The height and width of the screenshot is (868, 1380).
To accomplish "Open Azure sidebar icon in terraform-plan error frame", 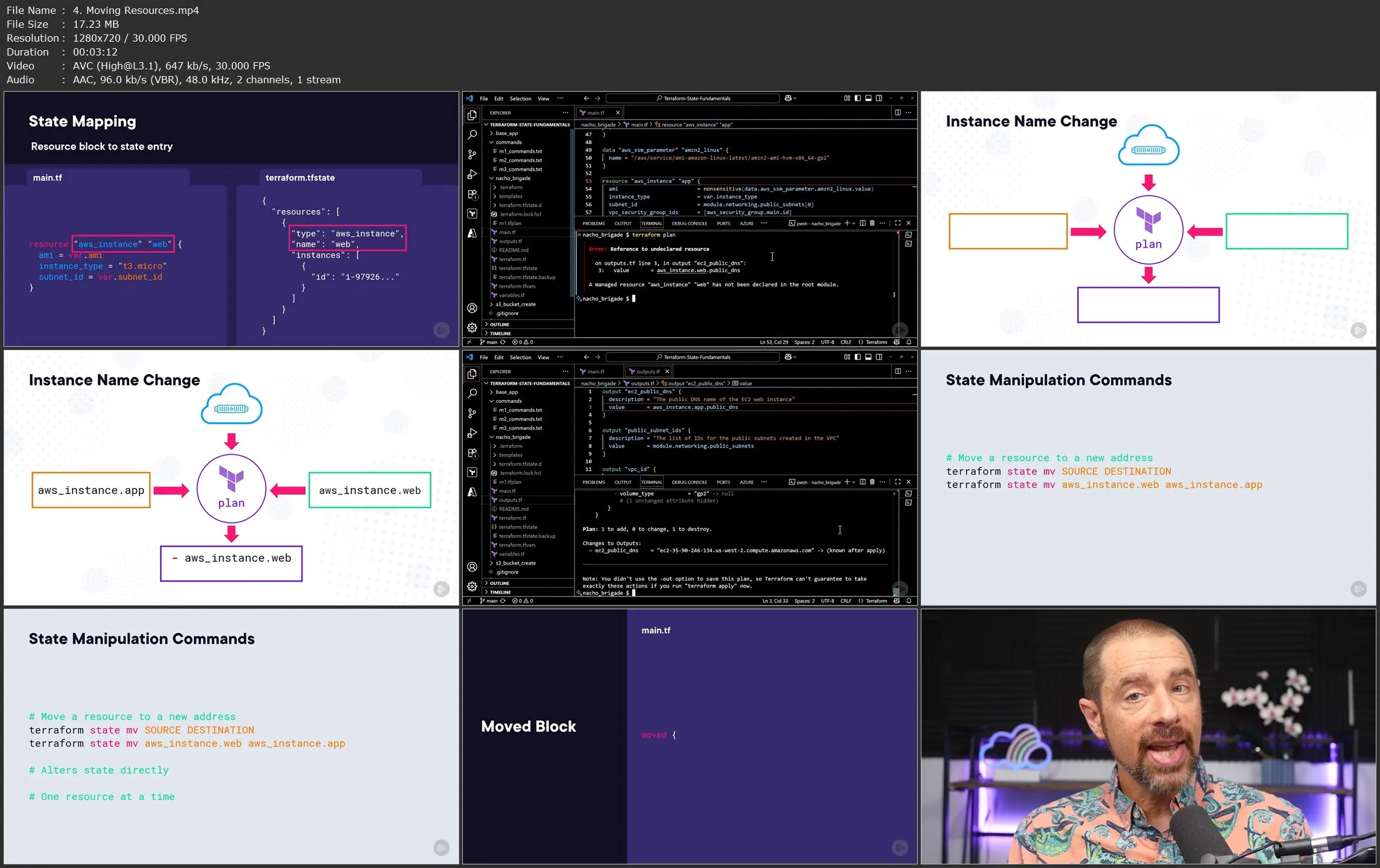I will [x=472, y=233].
